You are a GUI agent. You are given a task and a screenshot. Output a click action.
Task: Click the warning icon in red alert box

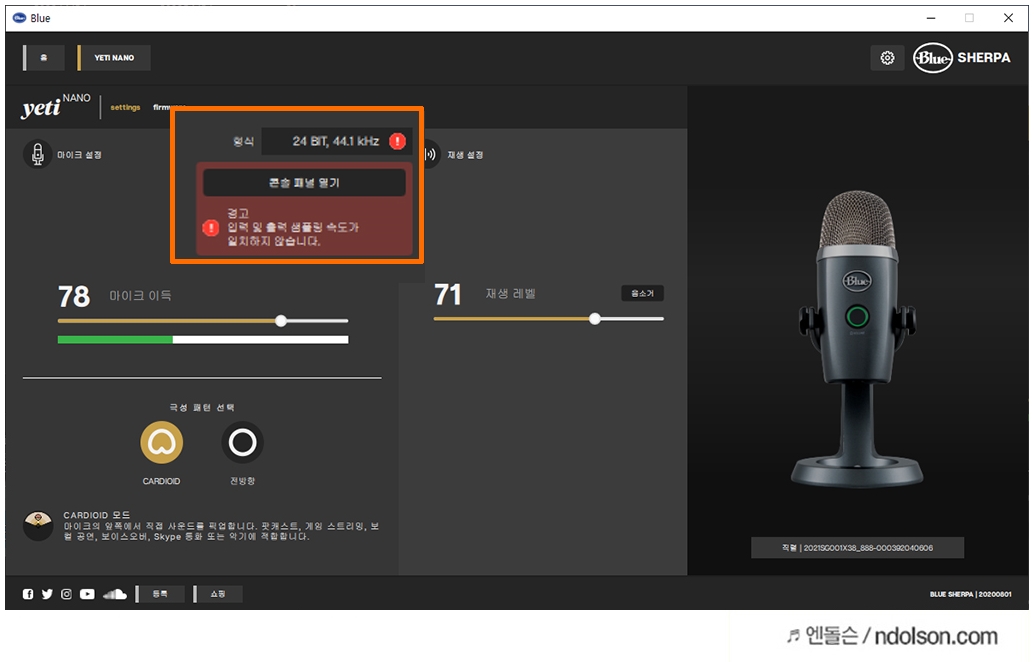[210, 228]
